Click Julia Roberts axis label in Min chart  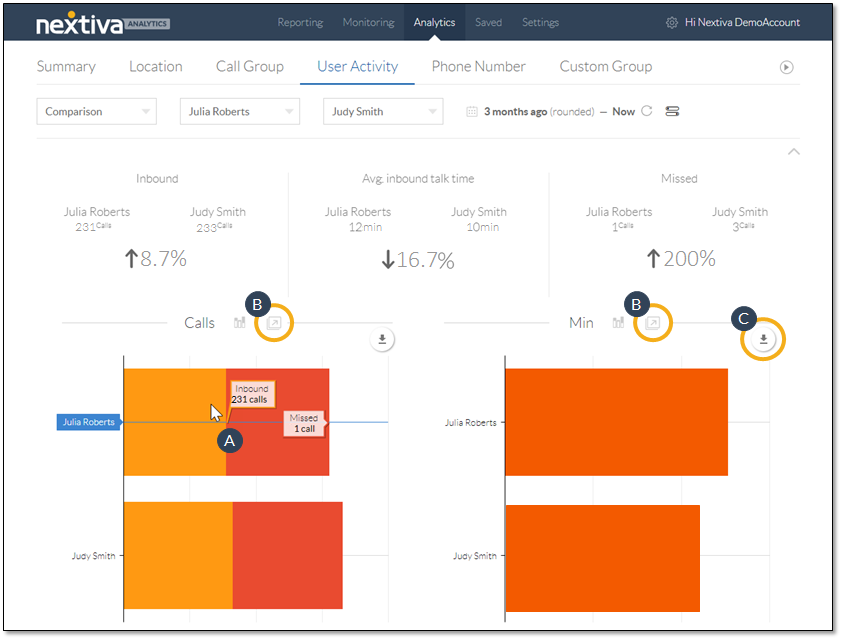click(x=470, y=423)
